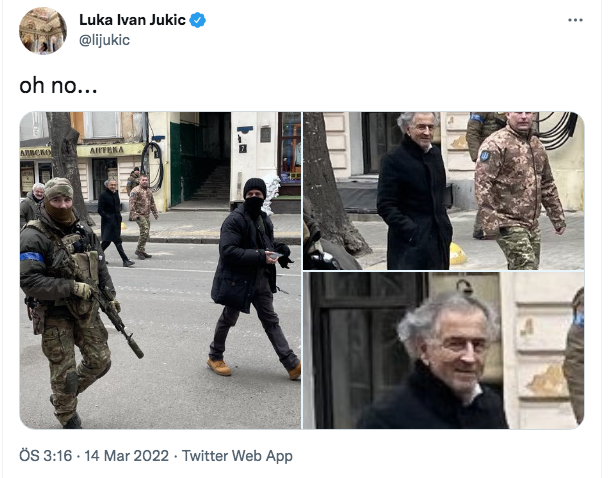
Task: Open Luka Ivan Jukic's profile avatar
Action: (43, 30)
